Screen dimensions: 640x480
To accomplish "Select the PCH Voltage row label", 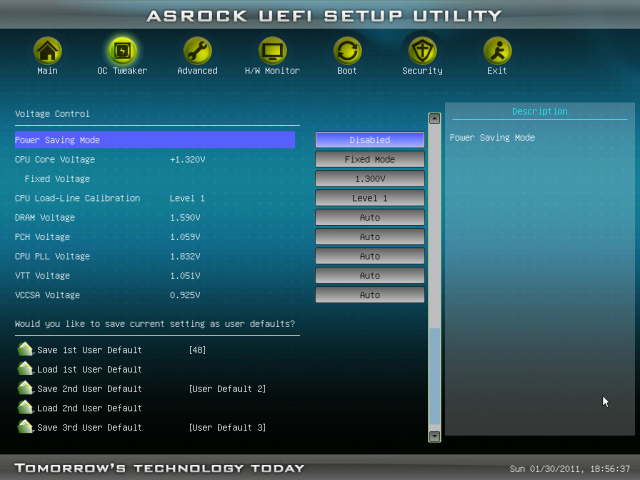I will pyautogui.click(x=42, y=237).
